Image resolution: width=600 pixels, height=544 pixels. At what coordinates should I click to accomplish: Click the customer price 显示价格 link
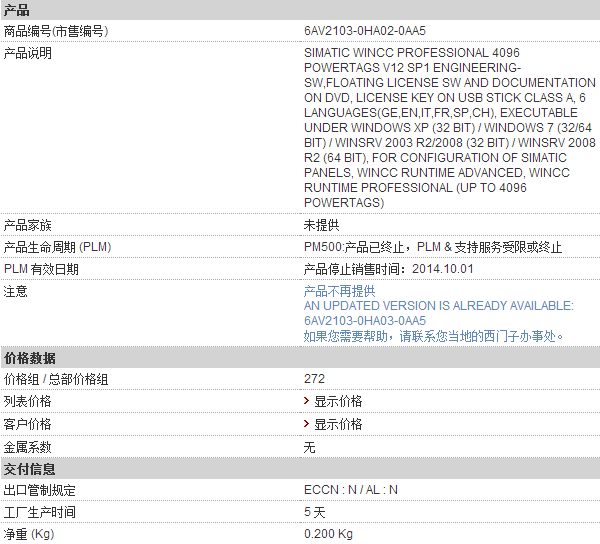coord(338,424)
